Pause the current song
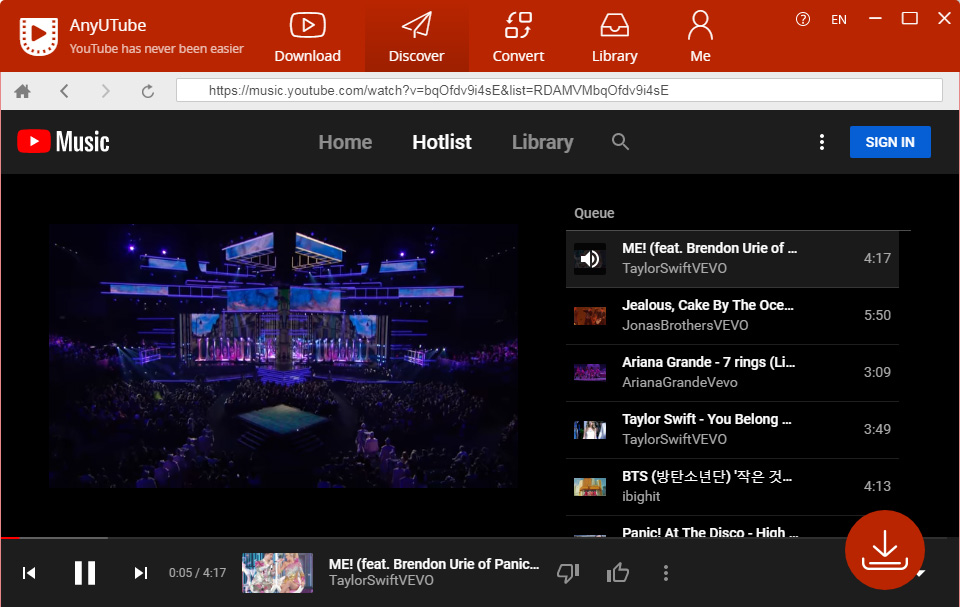The width and height of the screenshot is (960, 607). click(x=84, y=573)
